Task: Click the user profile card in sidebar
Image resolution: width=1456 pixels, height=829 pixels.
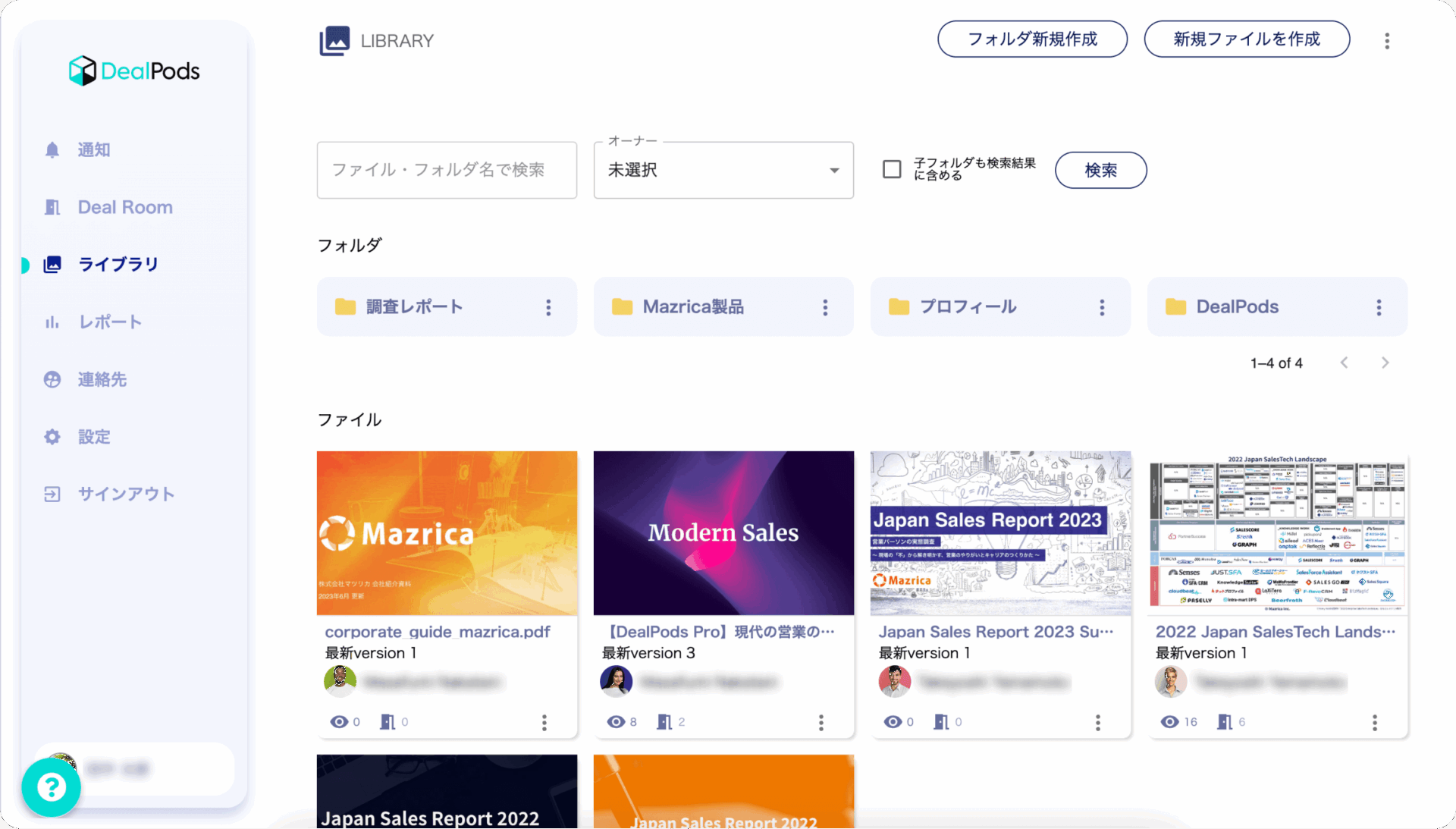Action: coord(135,769)
